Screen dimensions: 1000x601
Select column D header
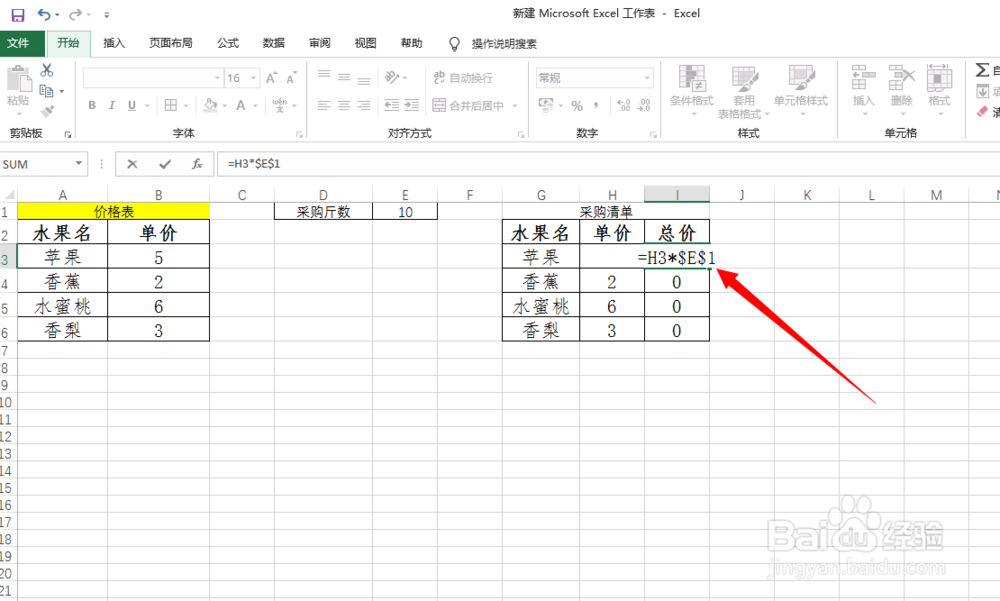(x=323, y=195)
